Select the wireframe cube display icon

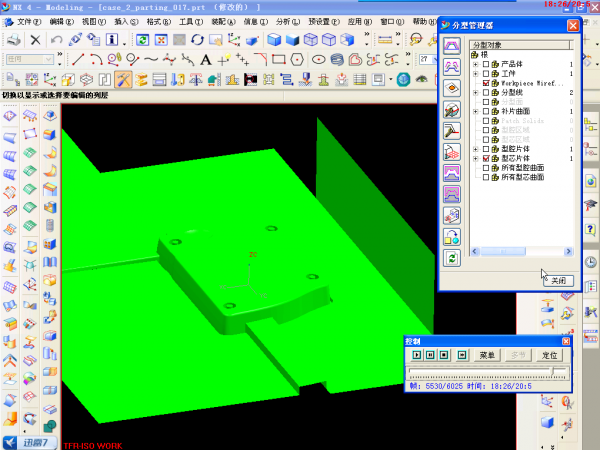311,39
